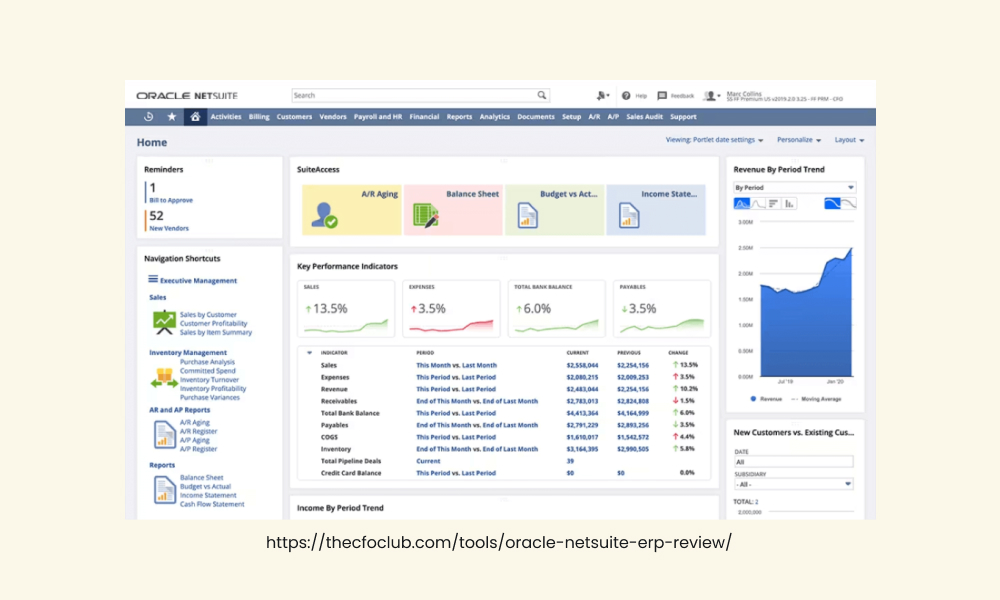Viewport: 1000px width, 600px height.
Task: Open the recent records history icon
Action: pos(149,117)
